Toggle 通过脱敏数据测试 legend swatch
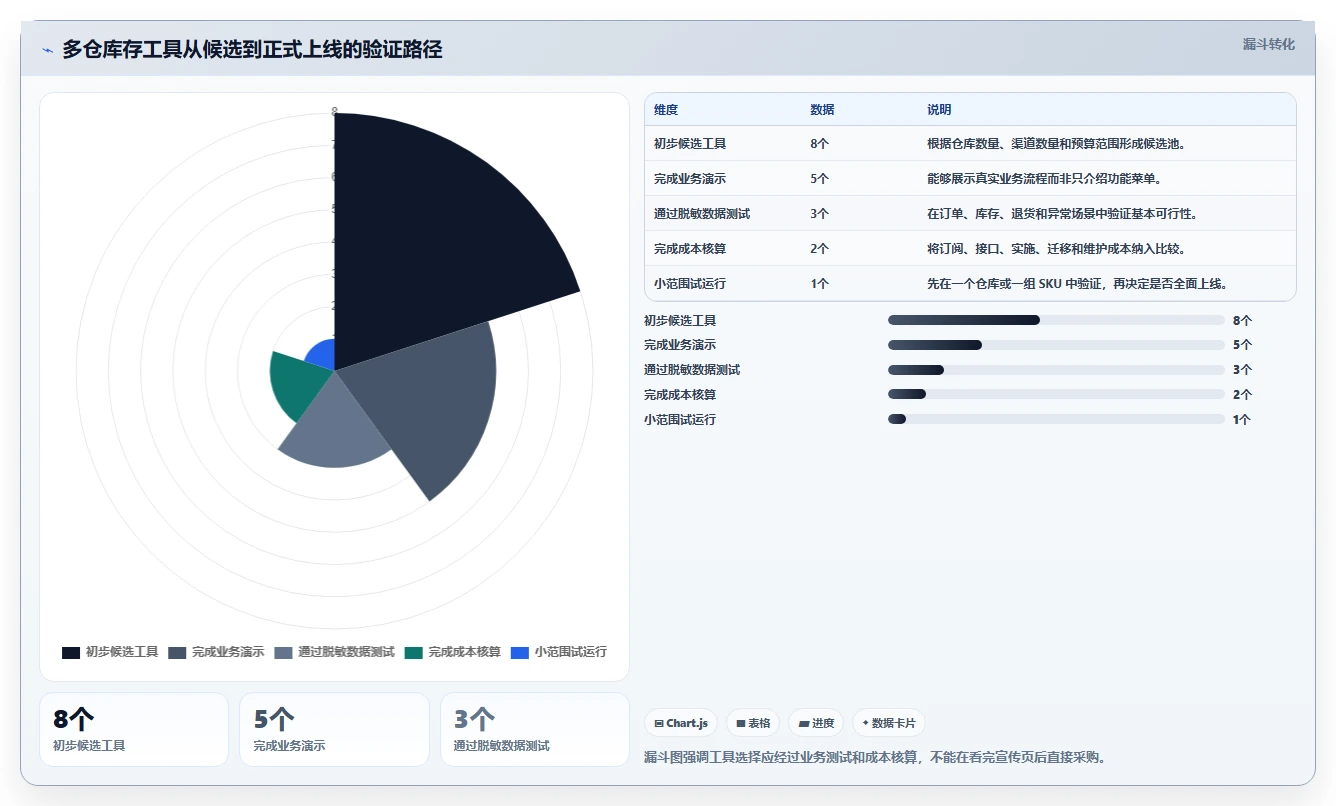Viewport: 1336px width, 806px height. (x=283, y=652)
